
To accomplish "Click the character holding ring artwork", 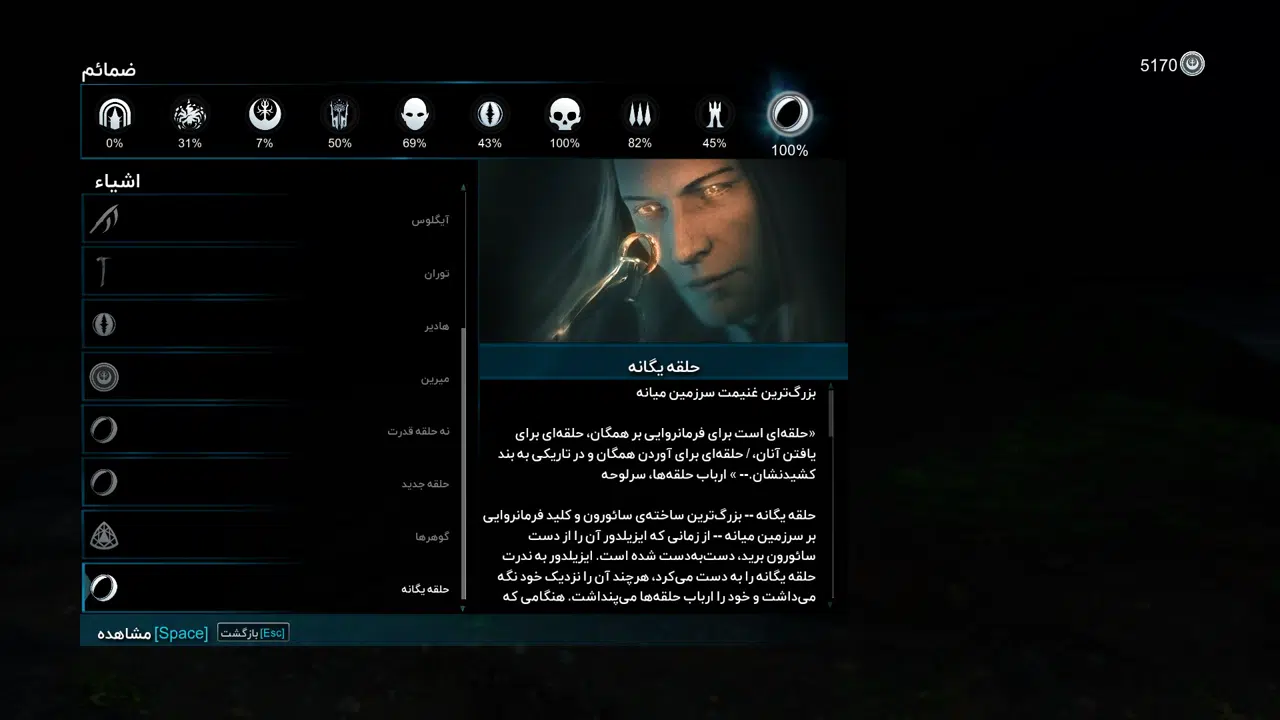I will coord(662,251).
